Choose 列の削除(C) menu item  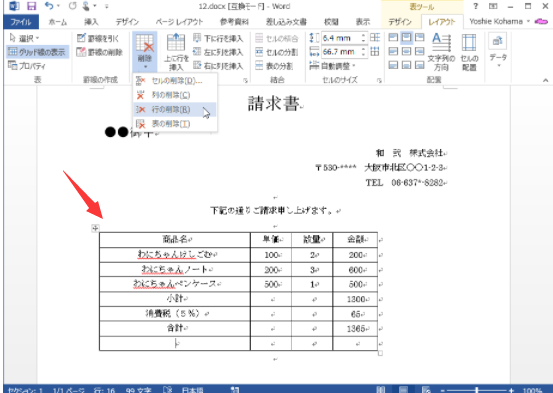(175, 95)
